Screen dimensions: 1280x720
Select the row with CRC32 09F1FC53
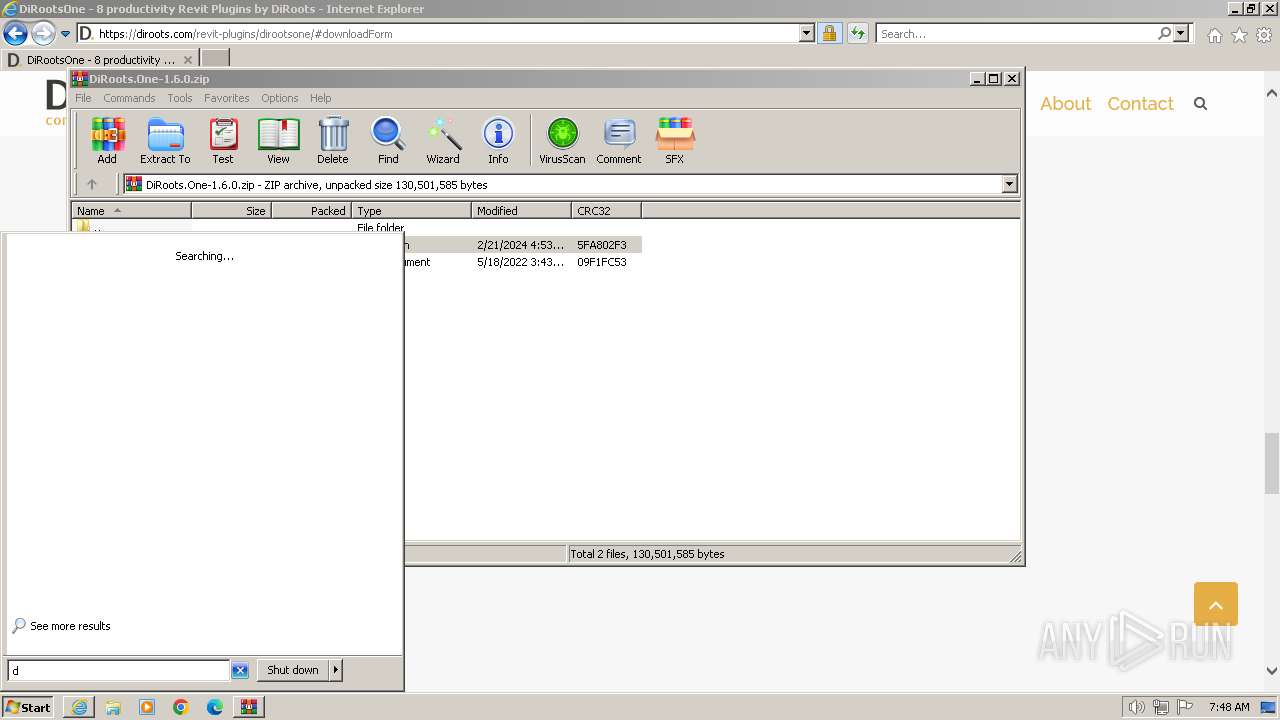point(522,262)
